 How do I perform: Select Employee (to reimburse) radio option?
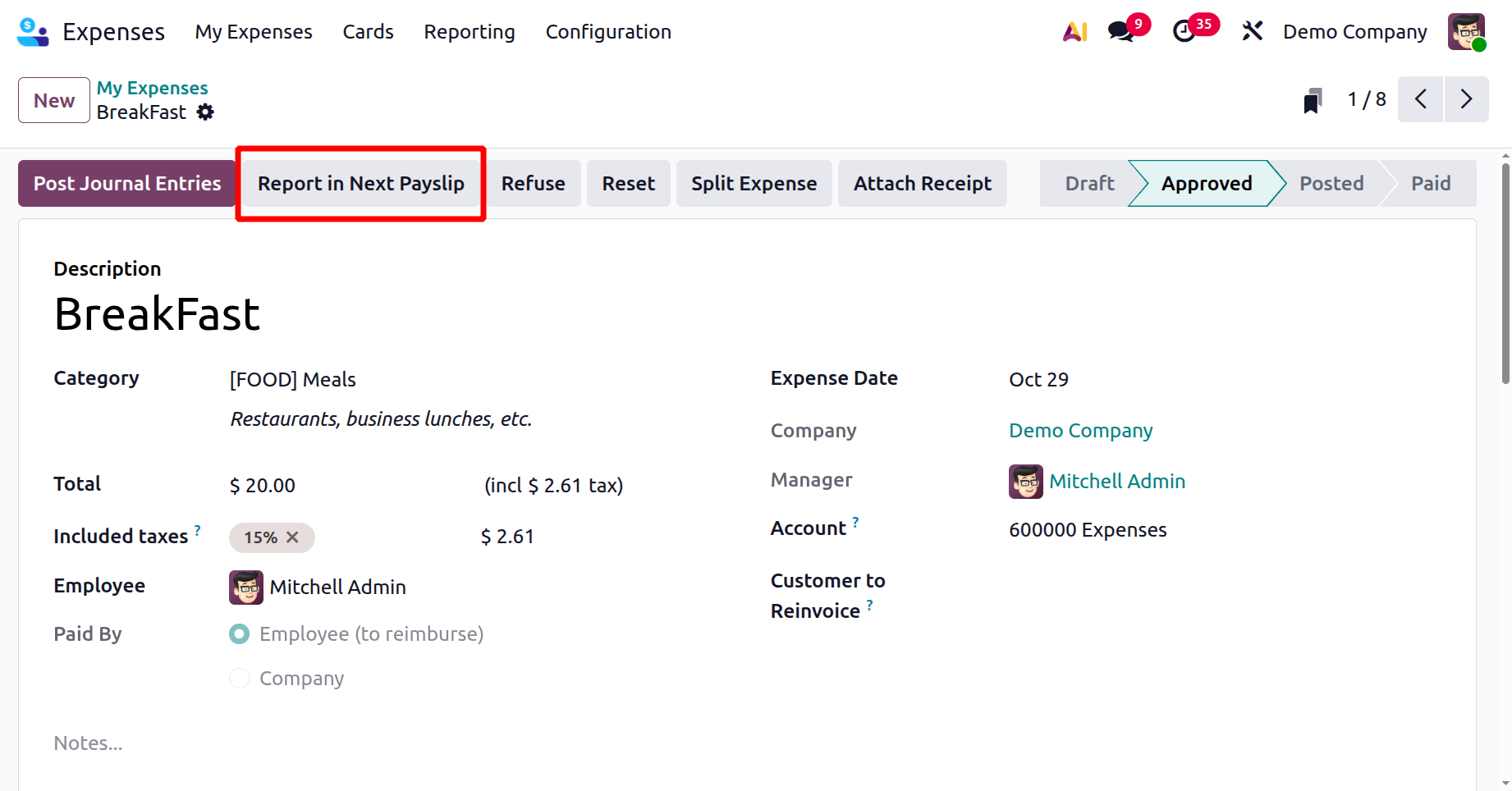pos(240,634)
